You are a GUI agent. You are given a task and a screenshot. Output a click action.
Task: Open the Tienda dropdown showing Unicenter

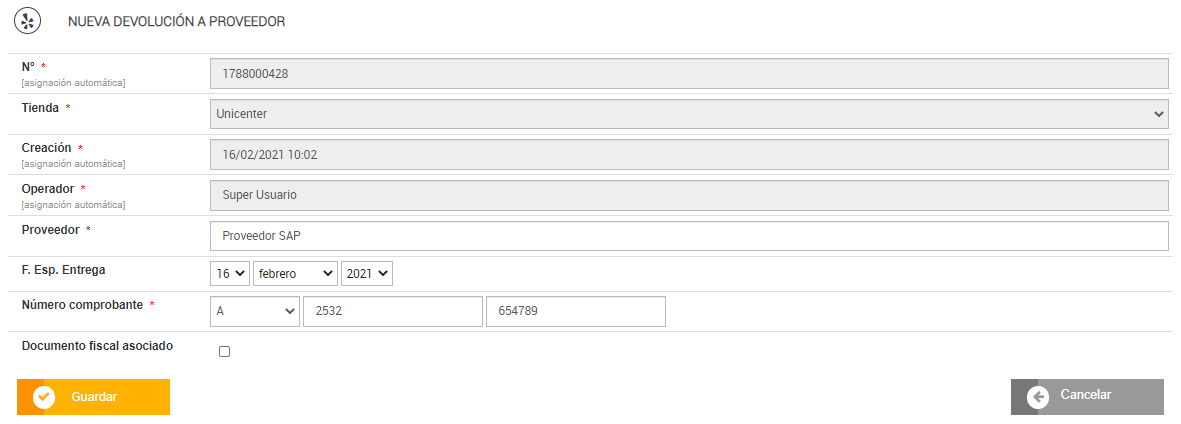(689, 115)
